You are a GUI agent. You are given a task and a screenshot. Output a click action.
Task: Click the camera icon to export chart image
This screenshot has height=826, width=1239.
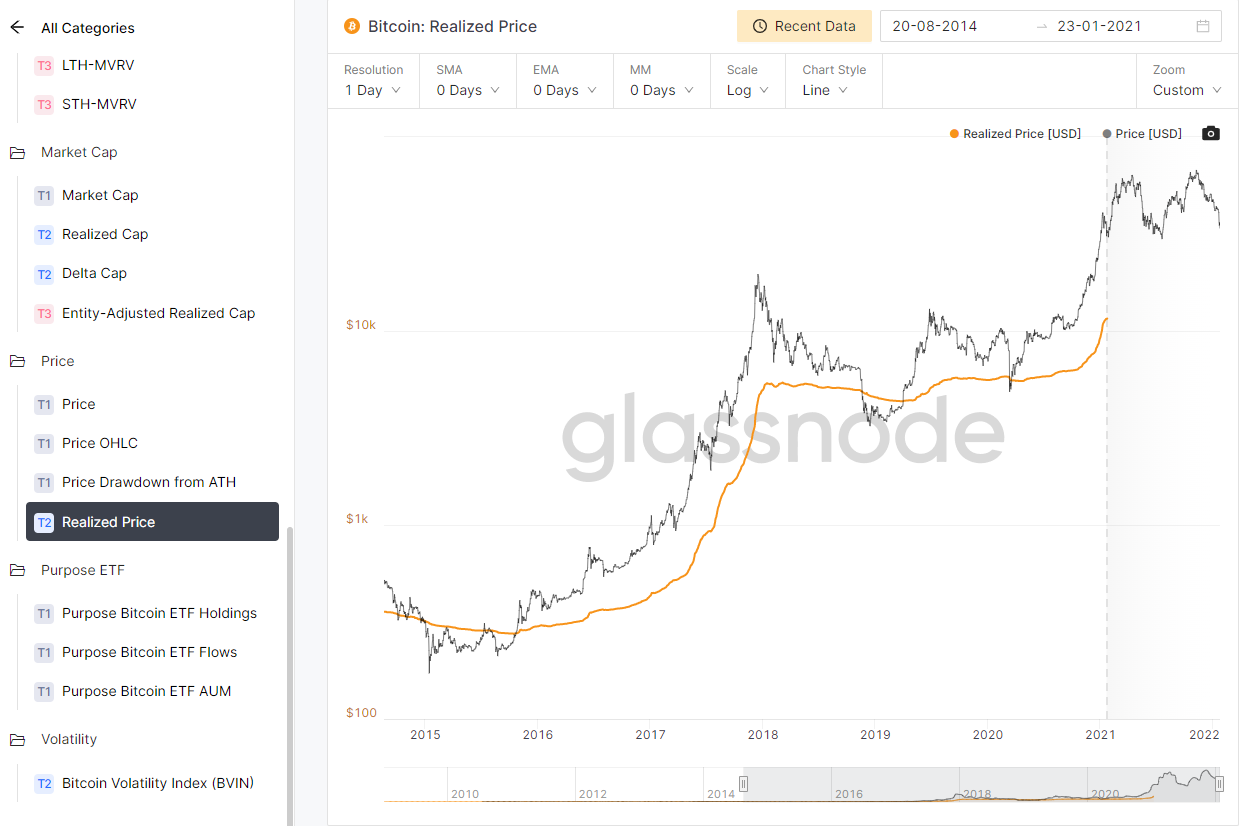click(x=1210, y=132)
